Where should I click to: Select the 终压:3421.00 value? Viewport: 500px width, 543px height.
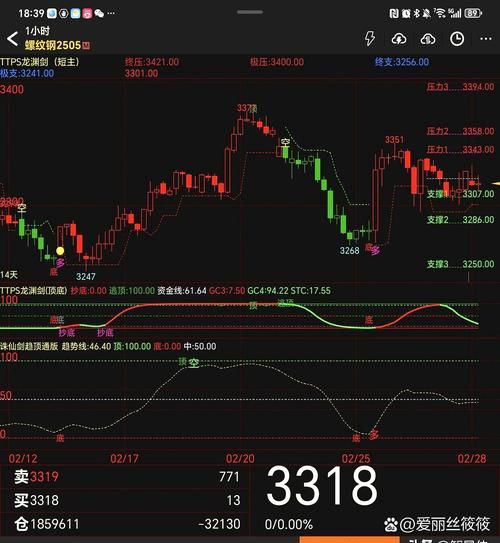tap(152, 62)
